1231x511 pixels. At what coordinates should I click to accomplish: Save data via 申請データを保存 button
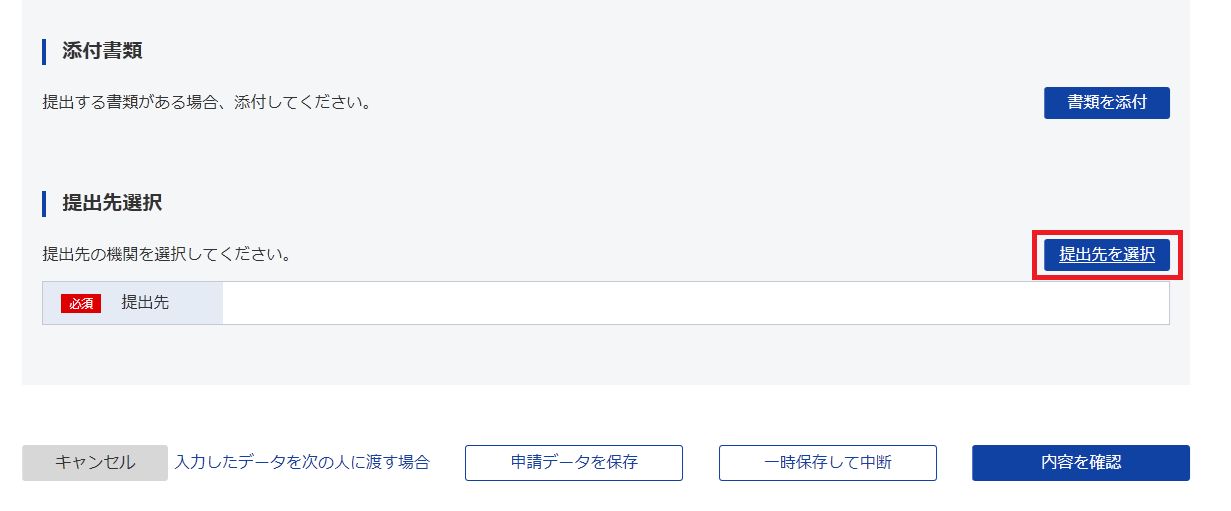574,463
